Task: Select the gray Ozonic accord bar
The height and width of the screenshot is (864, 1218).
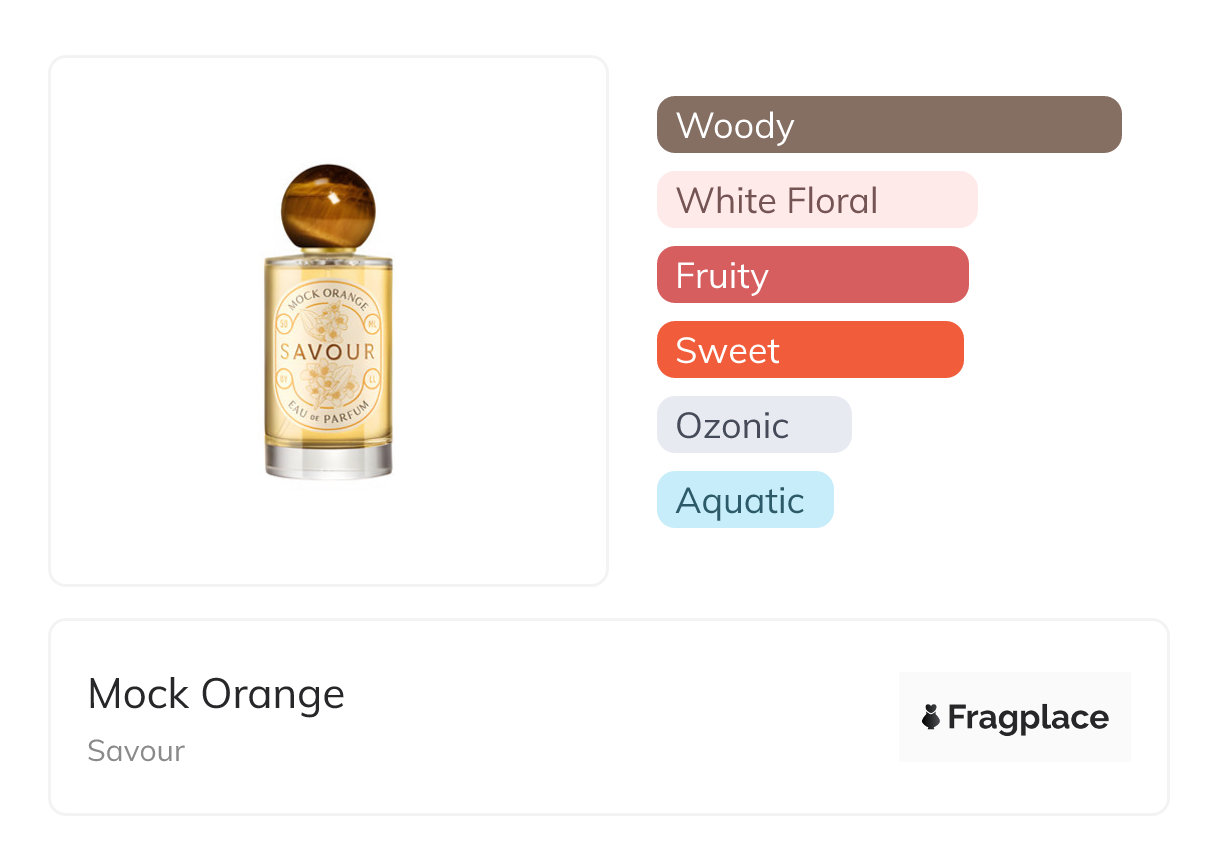Action: click(x=753, y=425)
